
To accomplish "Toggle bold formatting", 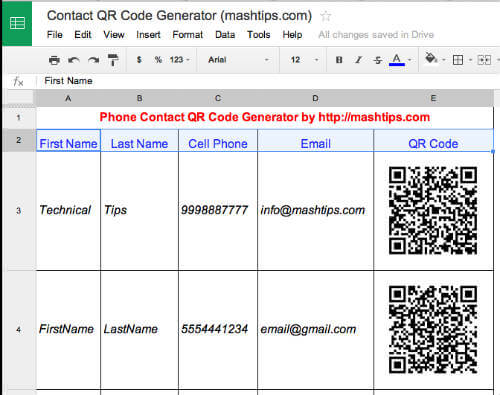I will [339, 60].
